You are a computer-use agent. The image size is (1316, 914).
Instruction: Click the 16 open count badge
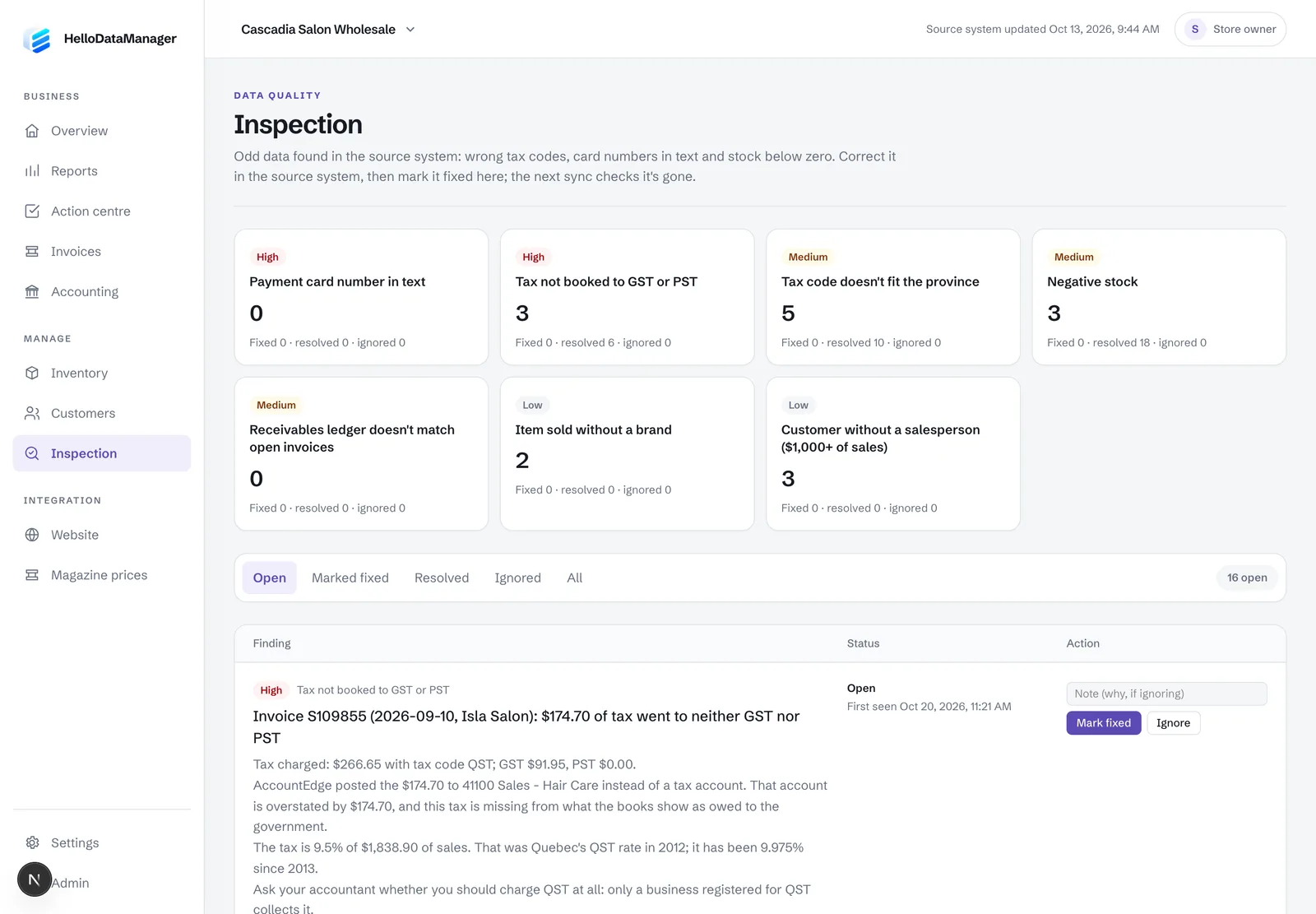(1247, 578)
